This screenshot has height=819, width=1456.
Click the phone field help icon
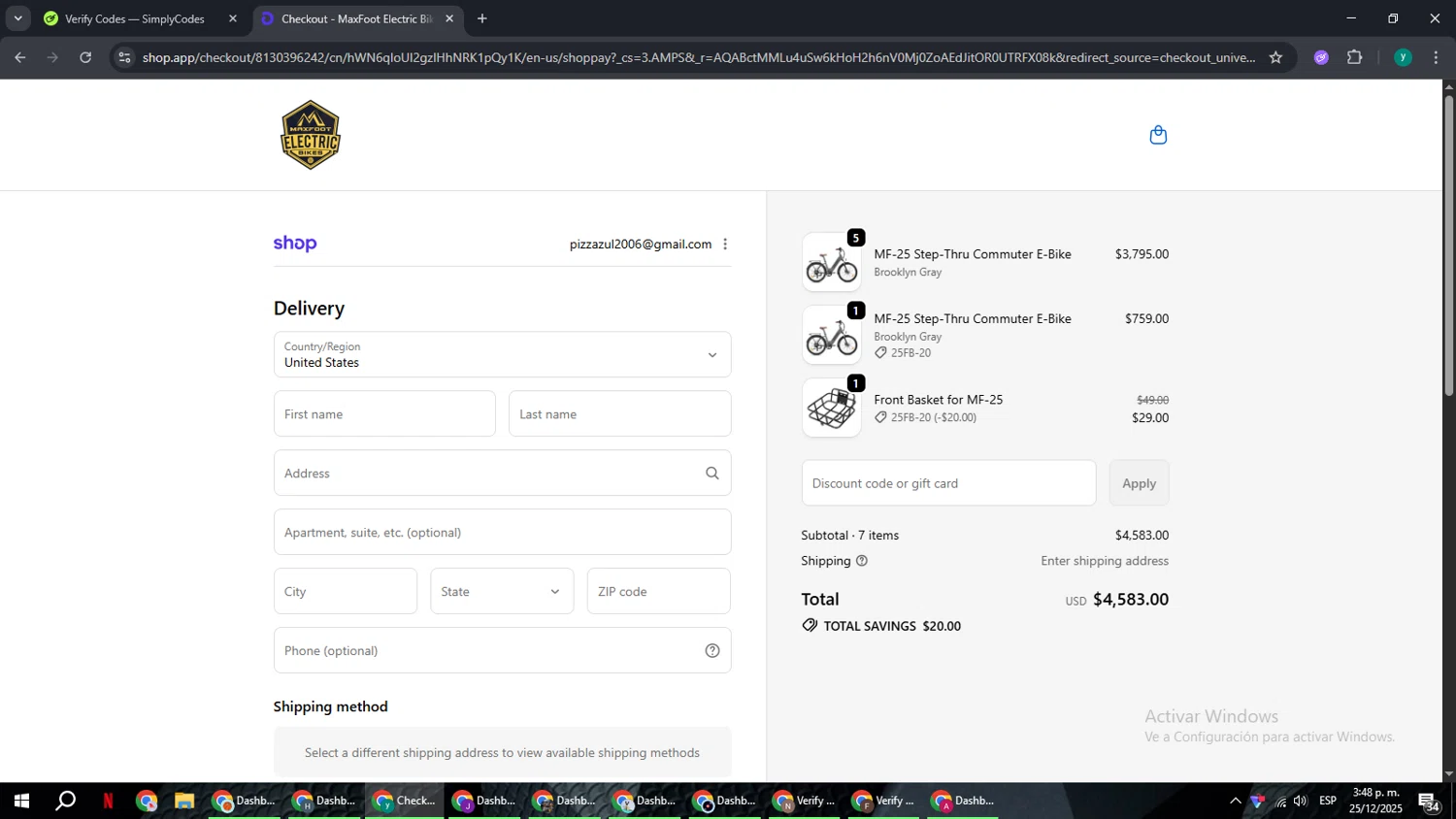[712, 651]
